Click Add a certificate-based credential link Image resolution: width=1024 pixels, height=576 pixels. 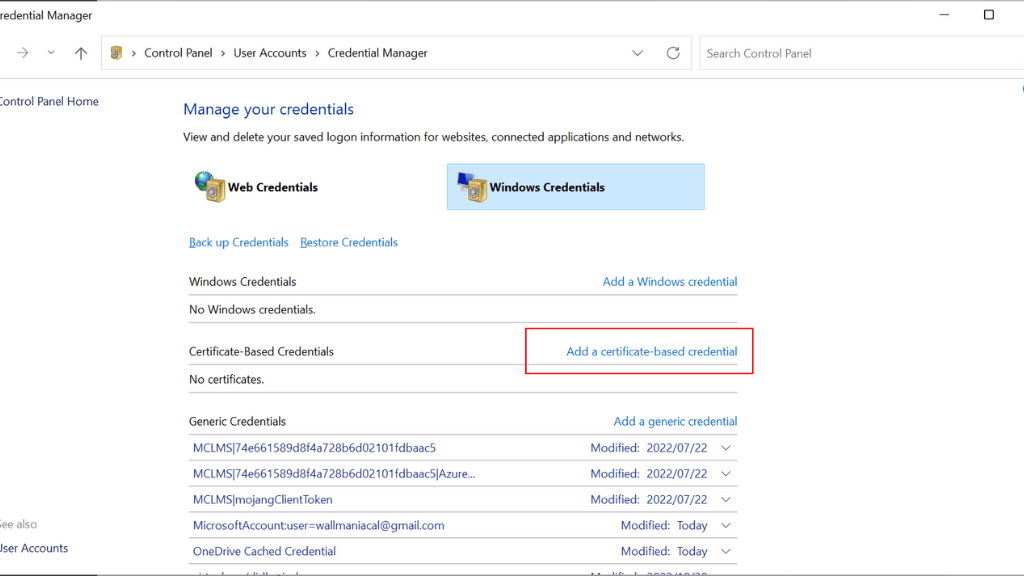(x=651, y=352)
